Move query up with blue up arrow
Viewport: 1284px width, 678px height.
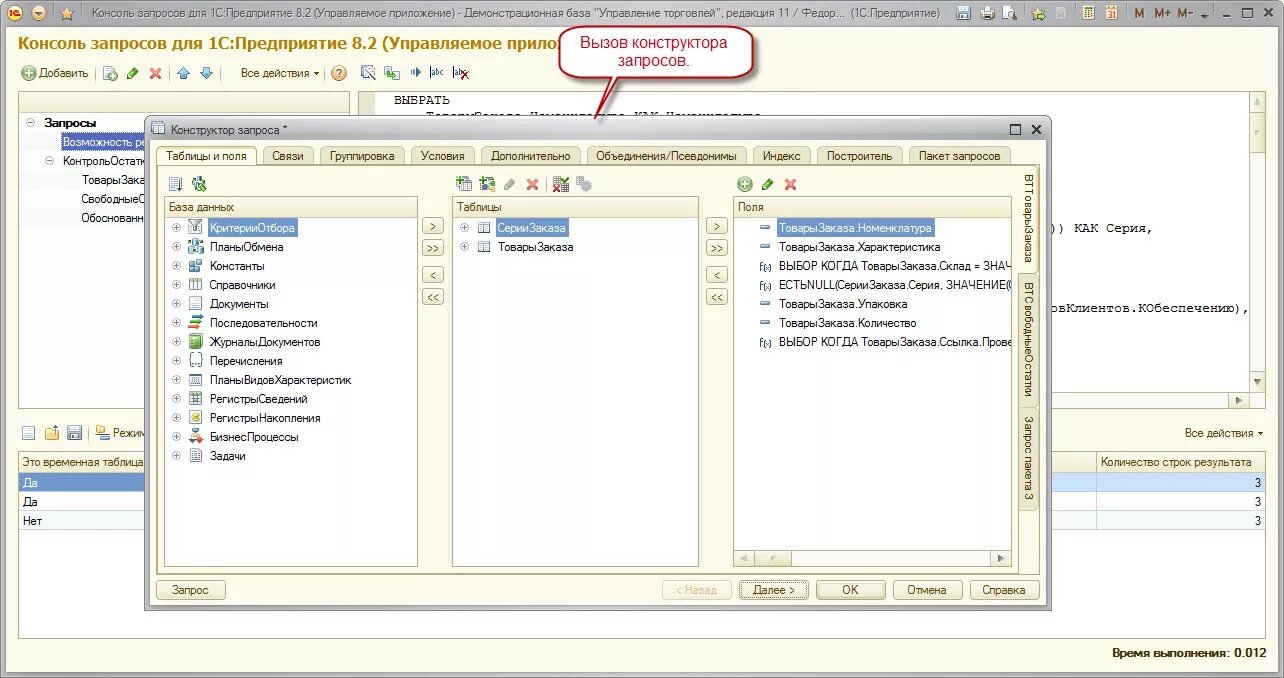pos(183,73)
